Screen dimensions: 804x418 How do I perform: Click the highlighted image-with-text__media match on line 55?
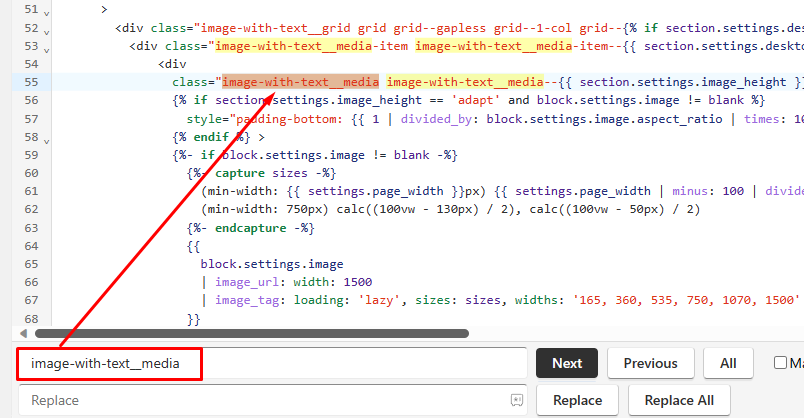tap(300, 82)
